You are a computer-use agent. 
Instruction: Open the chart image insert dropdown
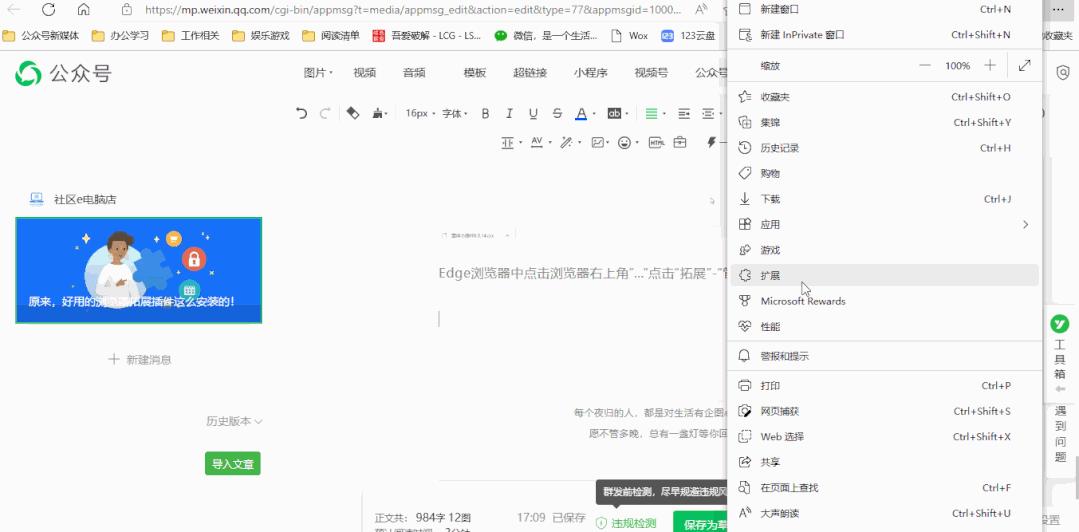[600, 142]
